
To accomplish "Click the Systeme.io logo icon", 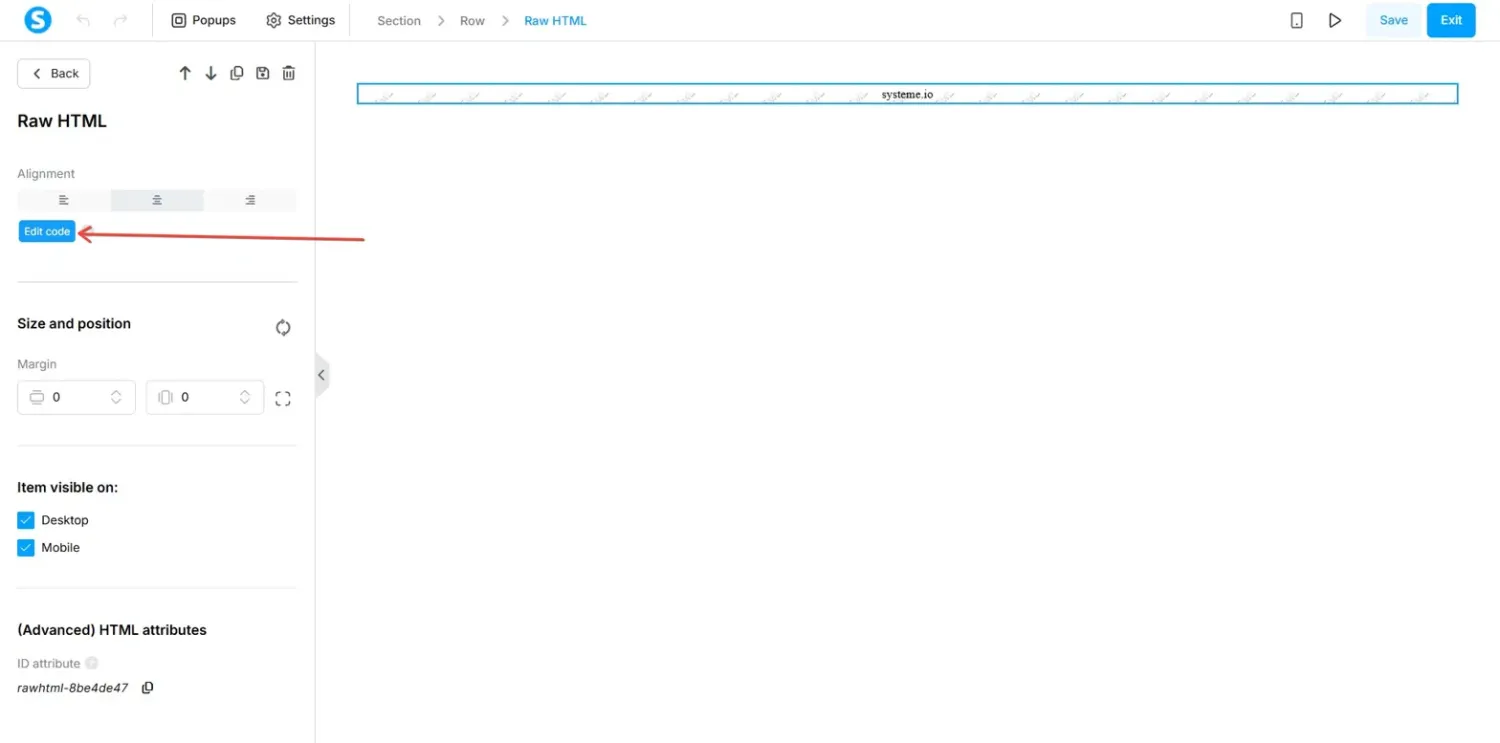I will coord(37,20).
